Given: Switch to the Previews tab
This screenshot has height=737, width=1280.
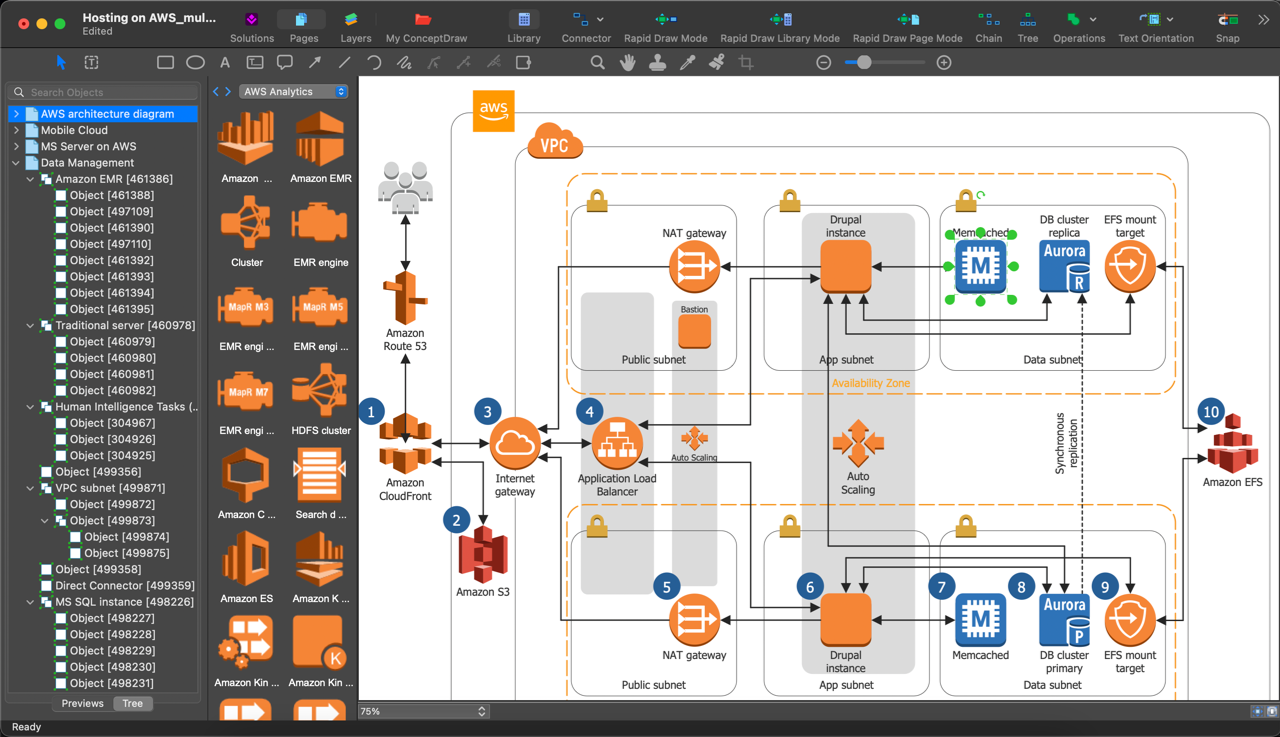Looking at the screenshot, I should [x=82, y=703].
